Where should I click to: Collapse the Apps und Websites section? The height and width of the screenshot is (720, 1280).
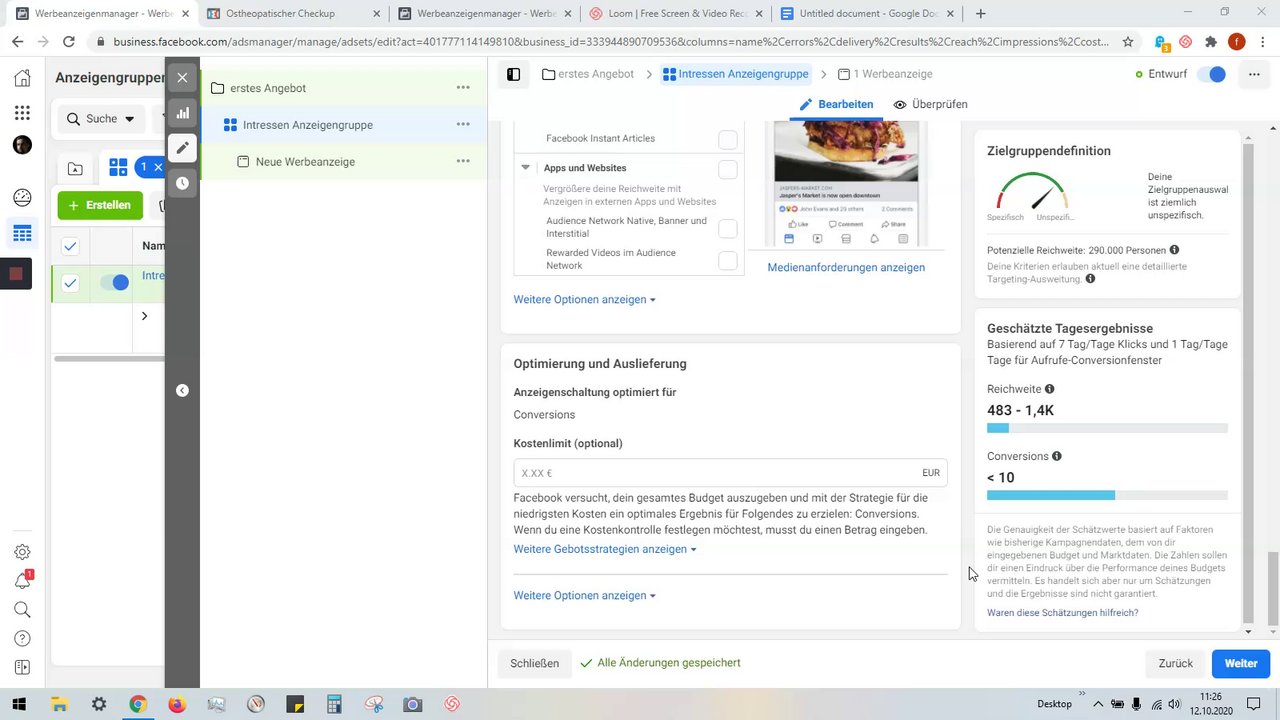526,168
